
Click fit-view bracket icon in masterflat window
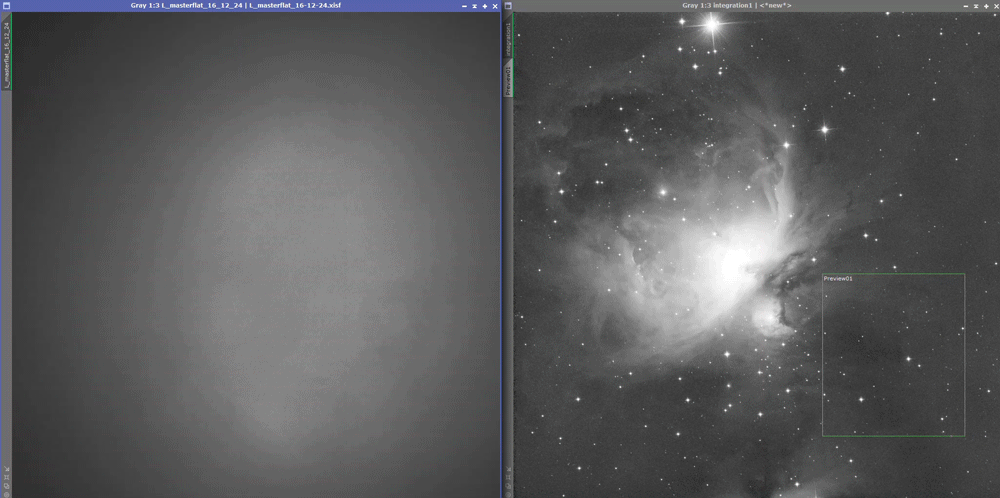(6, 477)
